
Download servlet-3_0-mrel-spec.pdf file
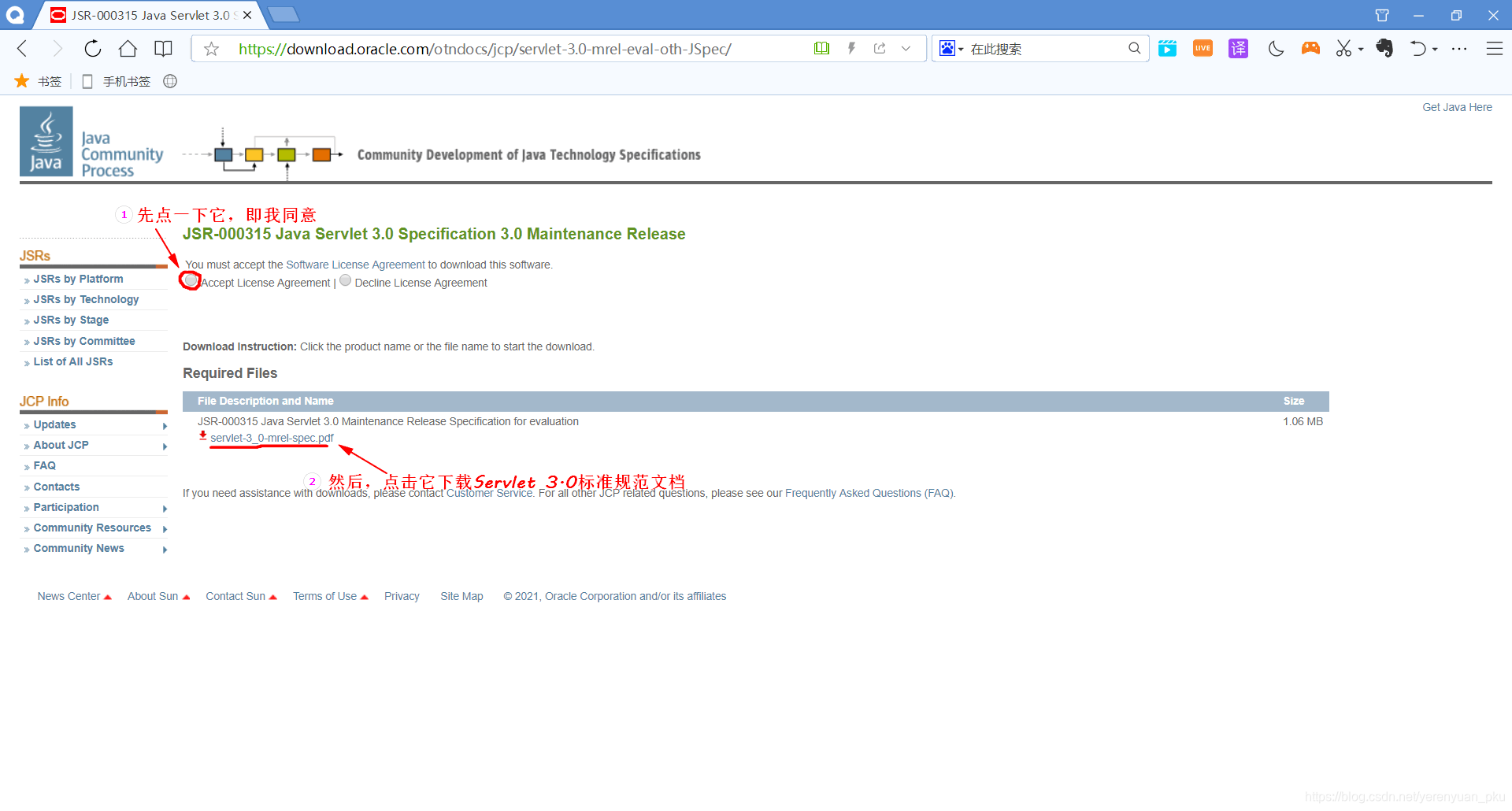[x=272, y=438]
